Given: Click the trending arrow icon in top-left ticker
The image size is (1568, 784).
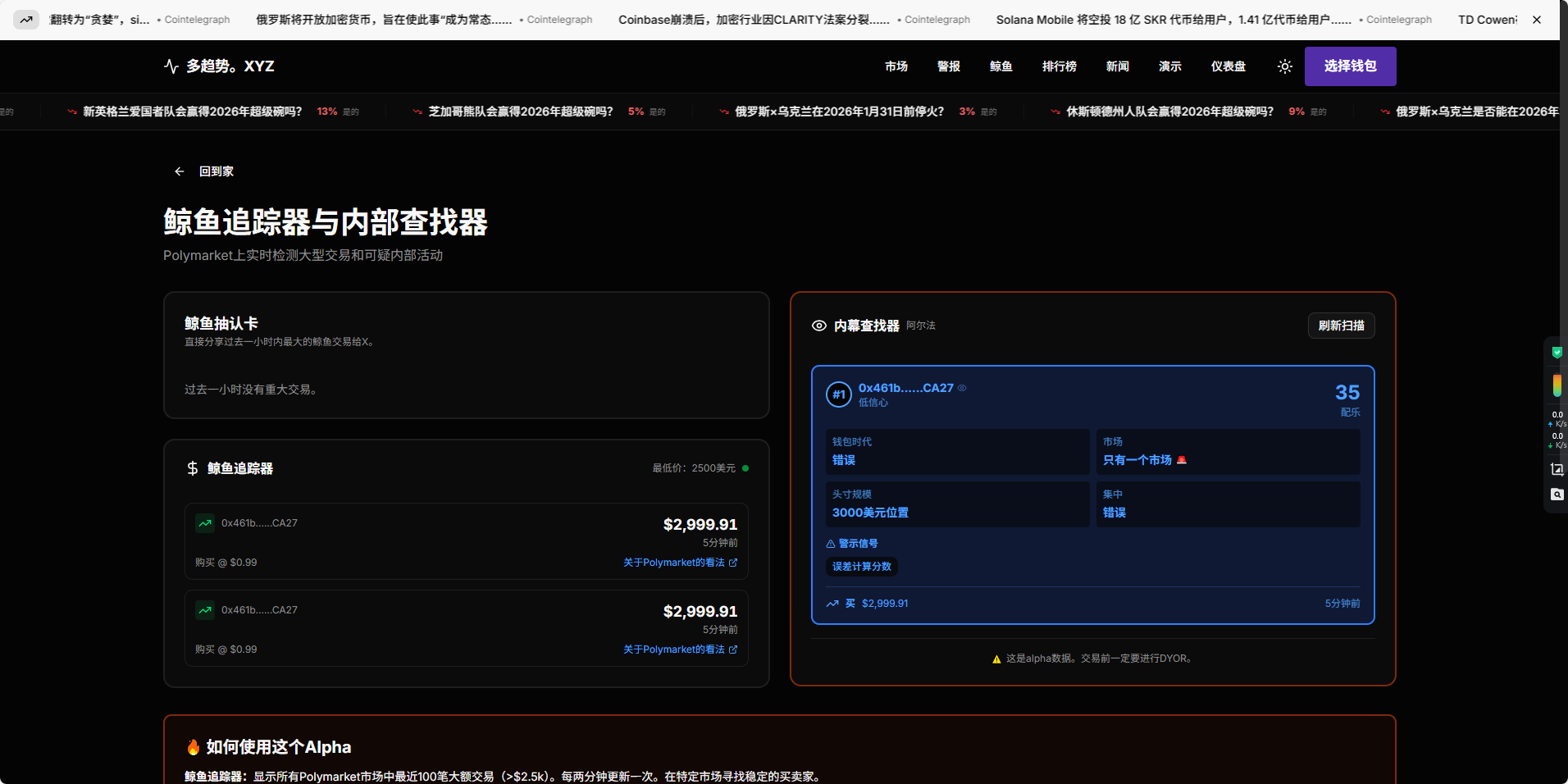Looking at the screenshot, I should click(x=26, y=20).
